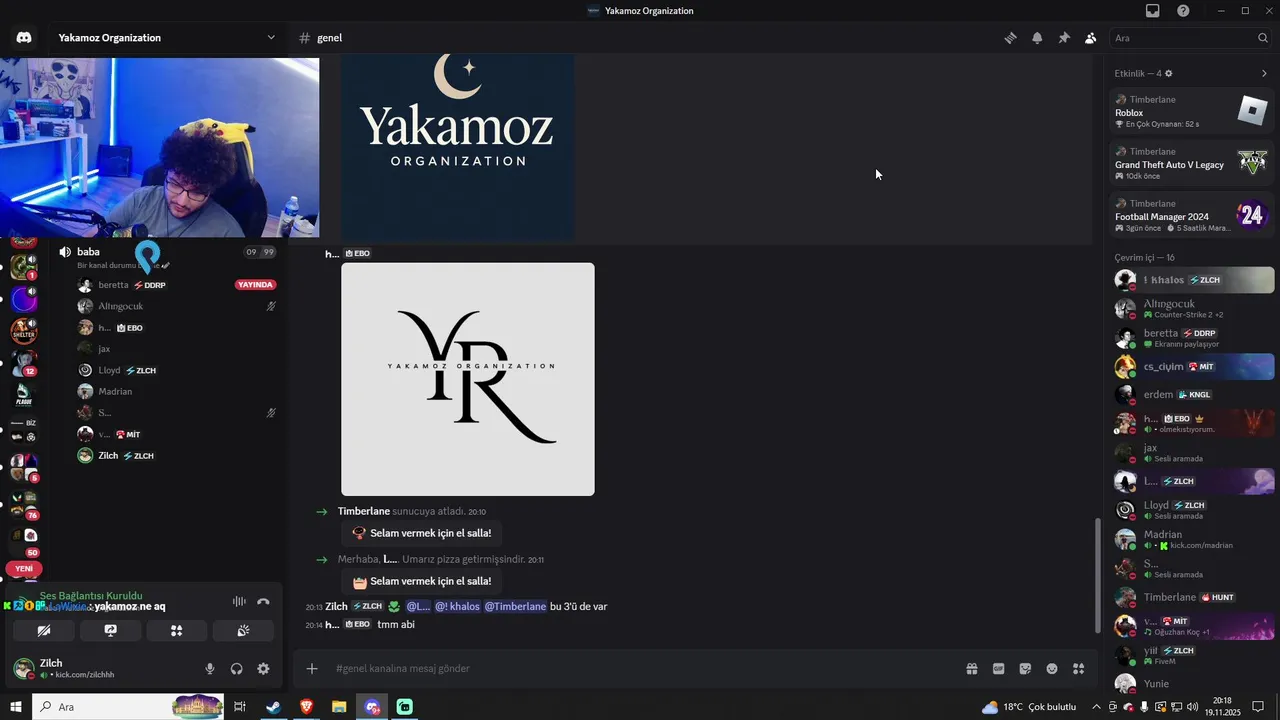Toggle noise suppression icon
Image resolution: width=1280 pixels, height=720 pixels.
[239, 601]
